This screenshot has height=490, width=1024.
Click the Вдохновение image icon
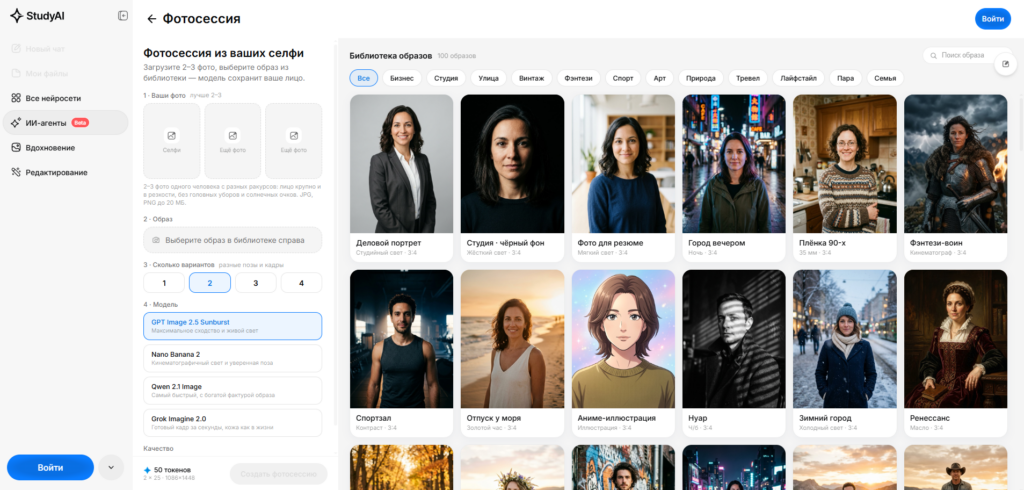(x=16, y=148)
